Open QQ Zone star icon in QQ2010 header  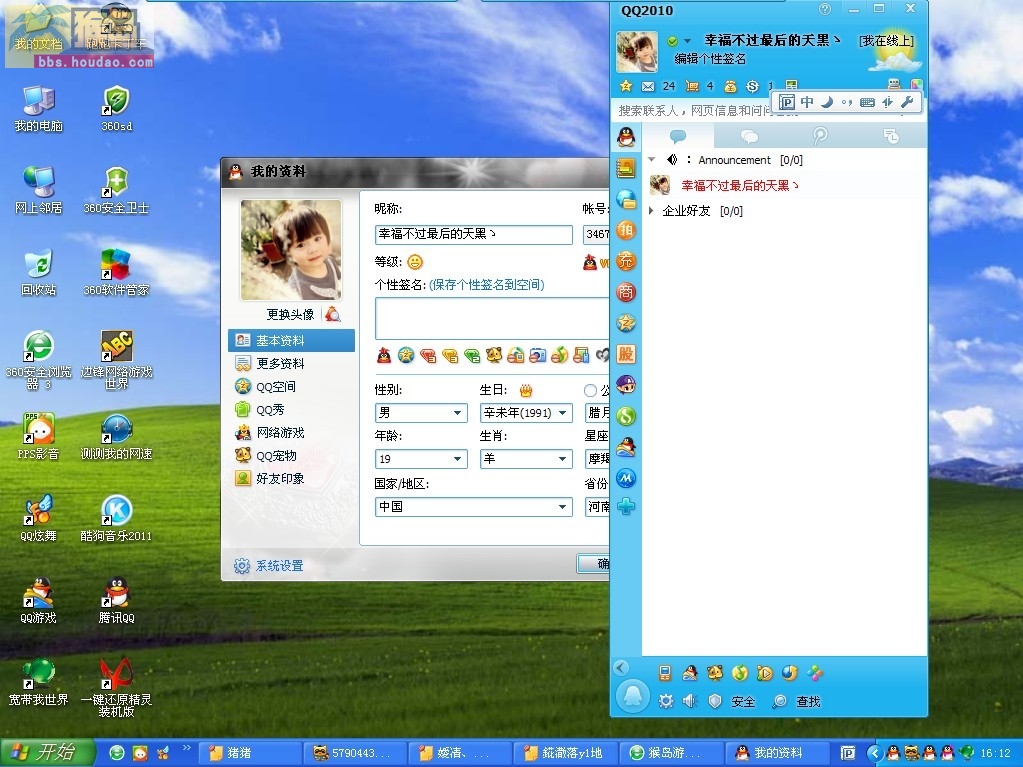coord(626,86)
